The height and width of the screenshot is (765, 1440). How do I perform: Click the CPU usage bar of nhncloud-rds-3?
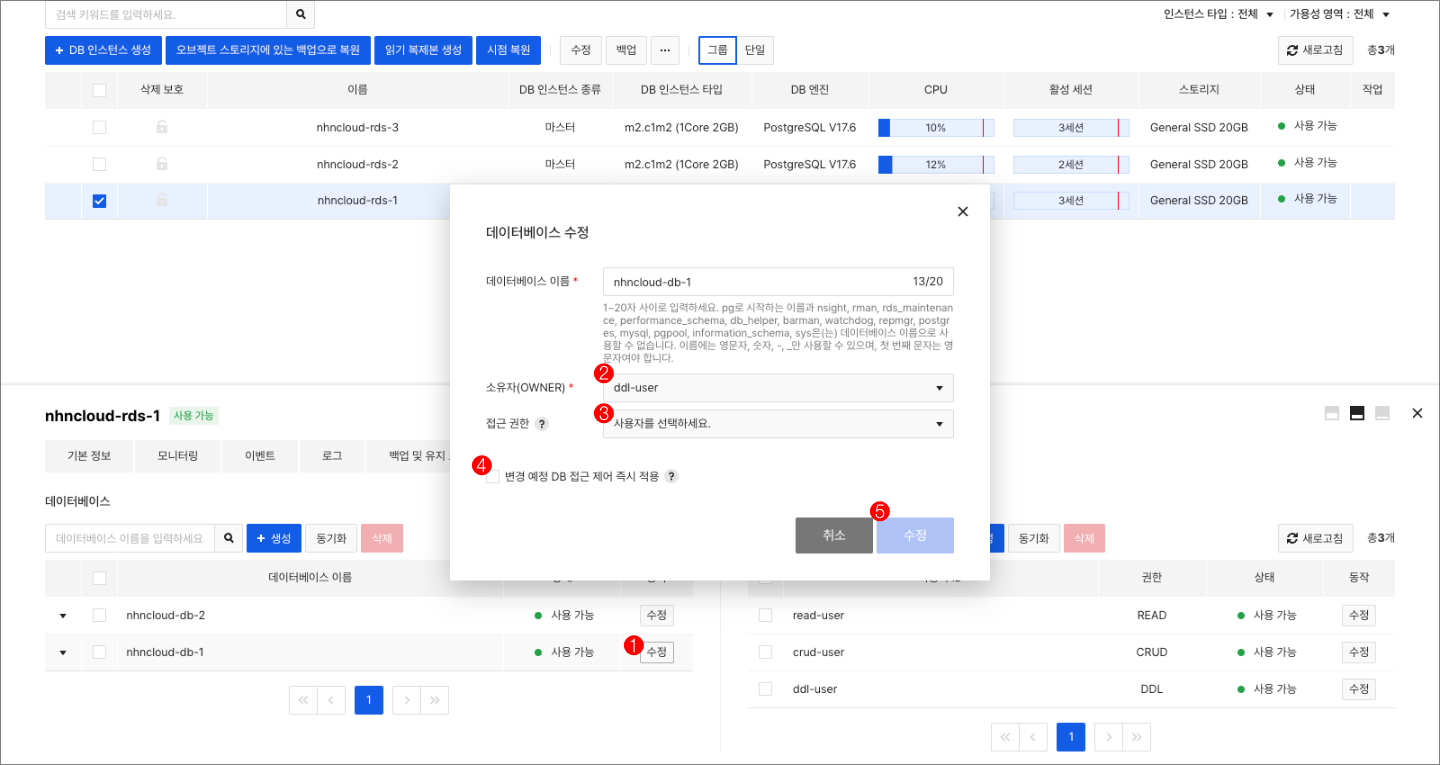coord(935,127)
